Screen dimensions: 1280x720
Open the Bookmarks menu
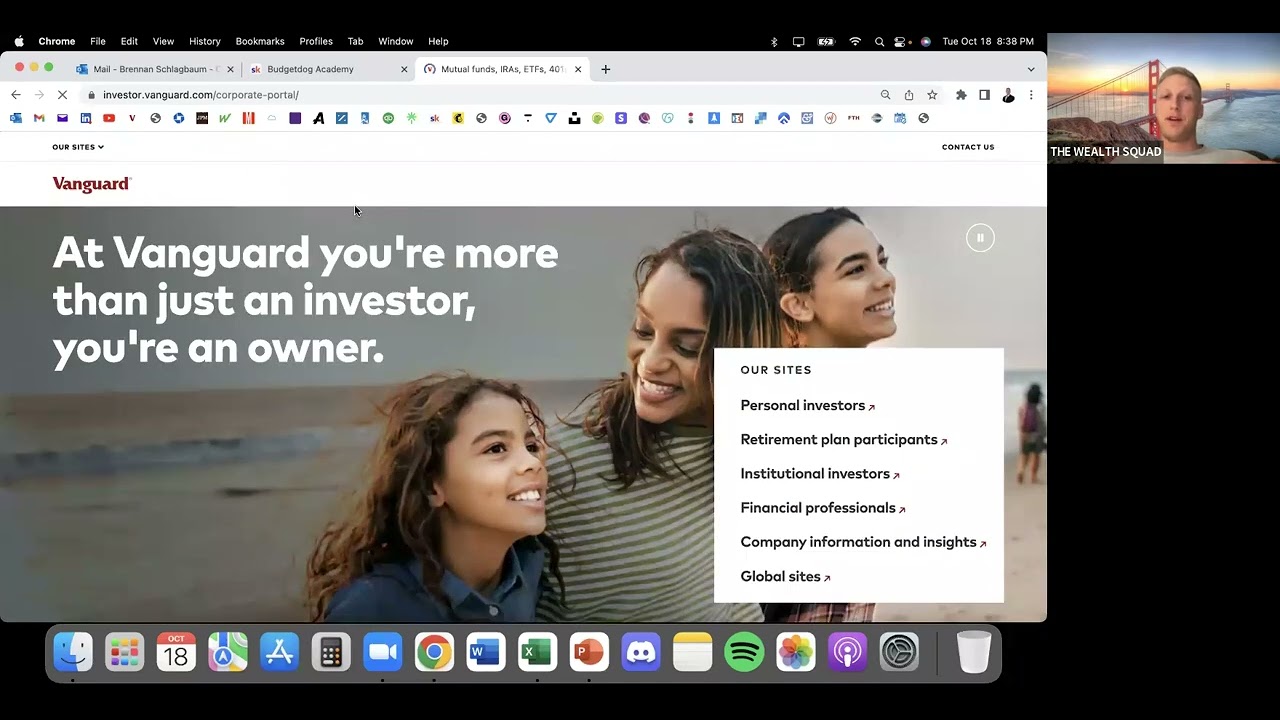[x=260, y=41]
